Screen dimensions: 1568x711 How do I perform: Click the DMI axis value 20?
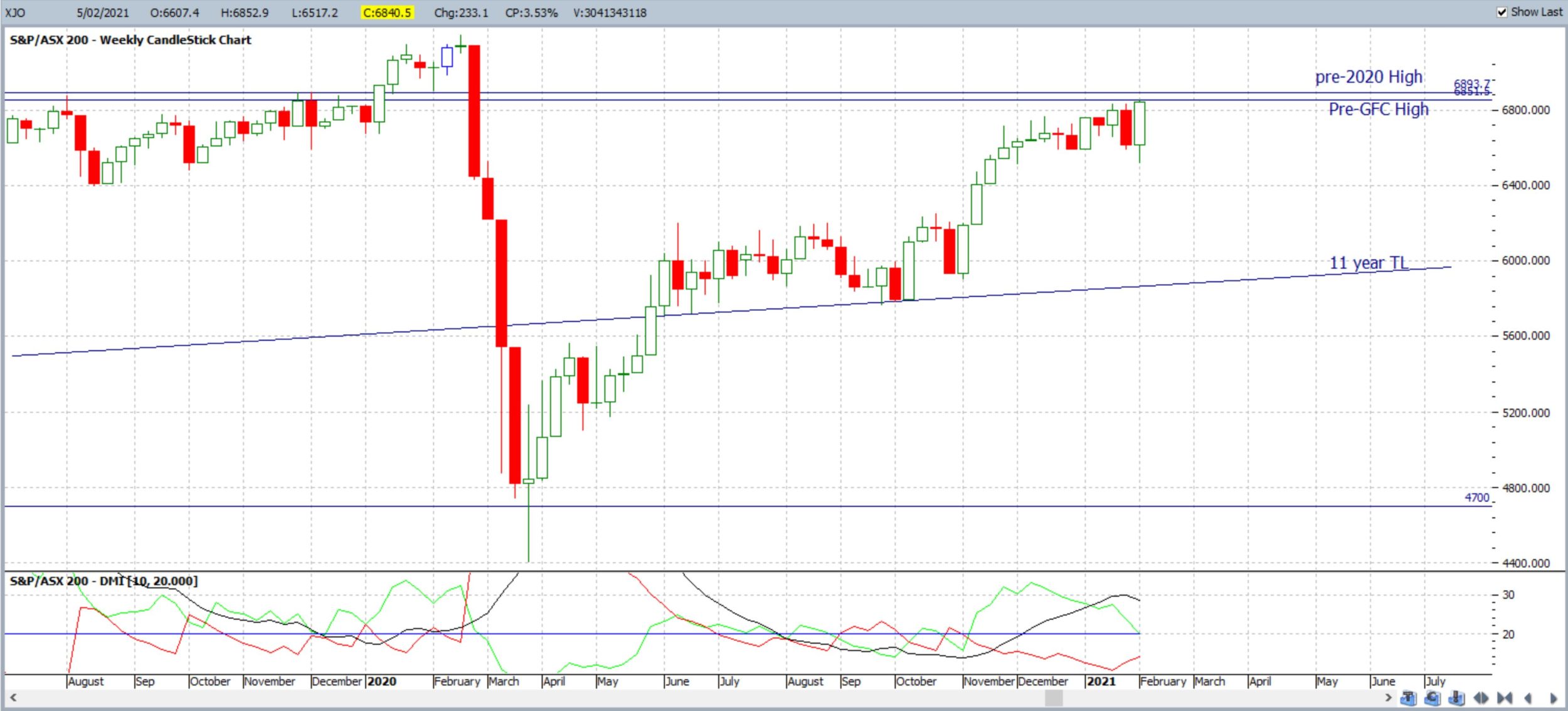1508,634
